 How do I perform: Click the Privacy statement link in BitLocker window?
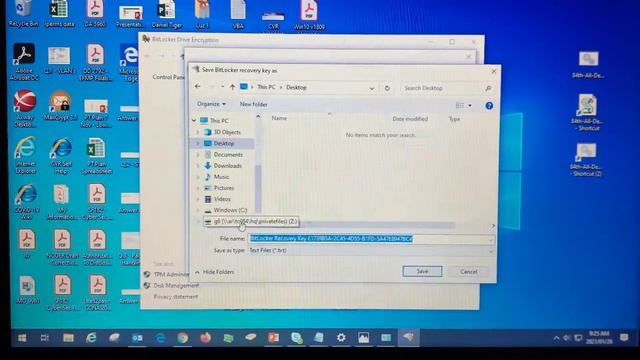[176, 297]
